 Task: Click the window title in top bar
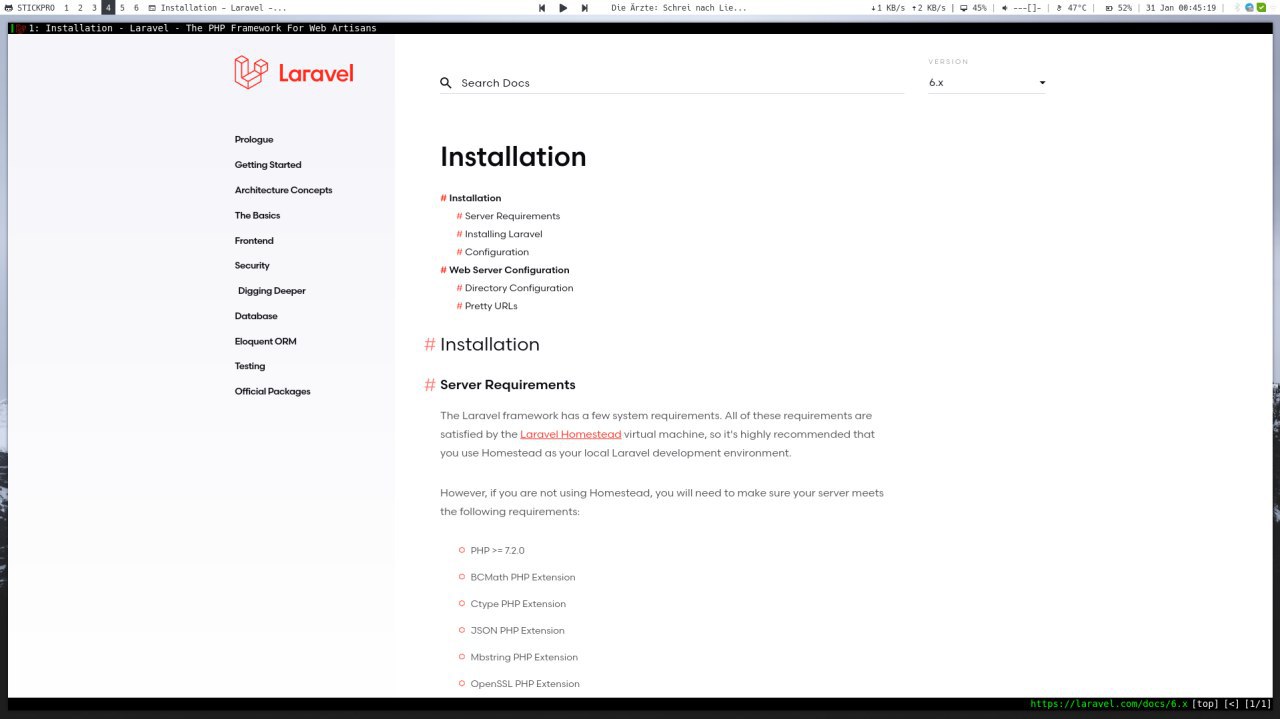click(x=223, y=8)
